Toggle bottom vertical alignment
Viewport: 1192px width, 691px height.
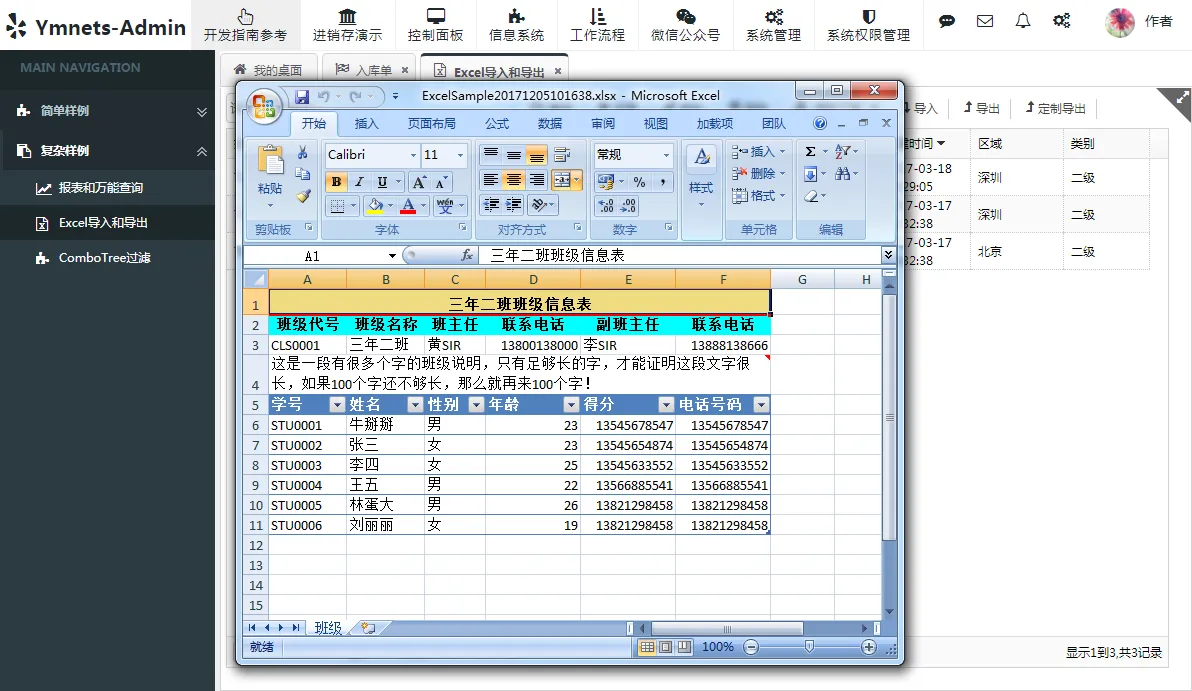point(537,155)
